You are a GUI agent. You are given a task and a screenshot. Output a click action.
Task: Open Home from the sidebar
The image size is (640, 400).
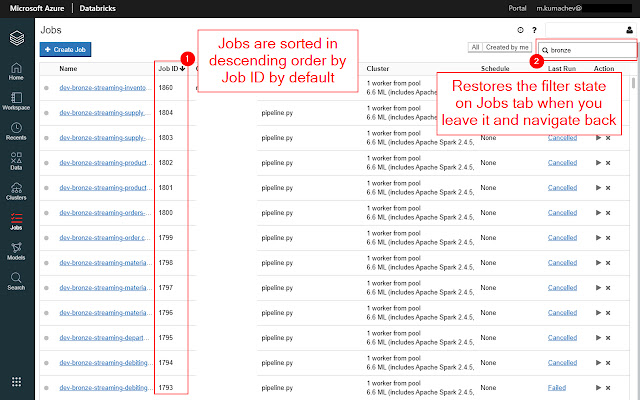point(16,71)
